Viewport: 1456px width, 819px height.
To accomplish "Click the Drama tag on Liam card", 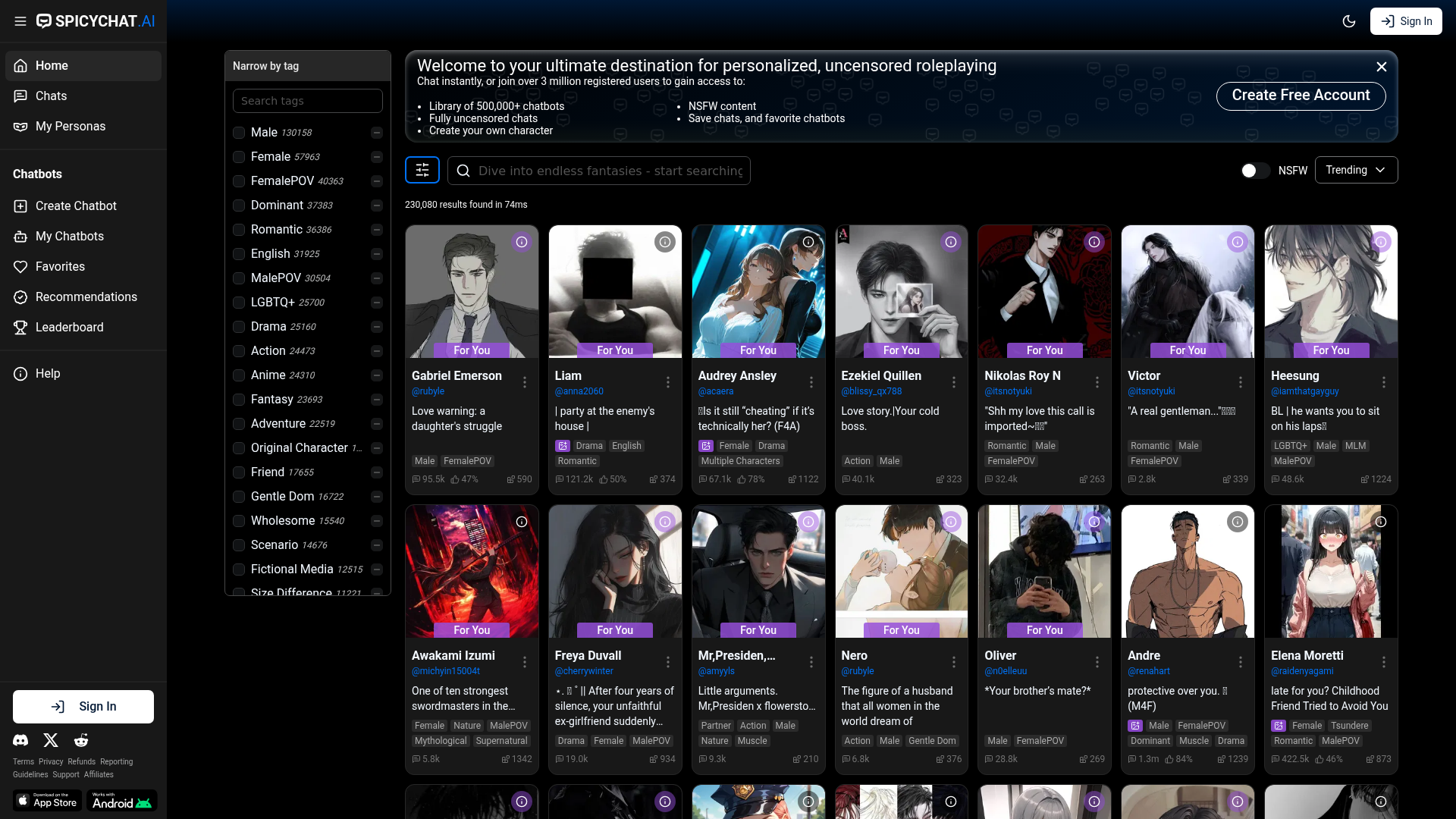I will (x=589, y=446).
